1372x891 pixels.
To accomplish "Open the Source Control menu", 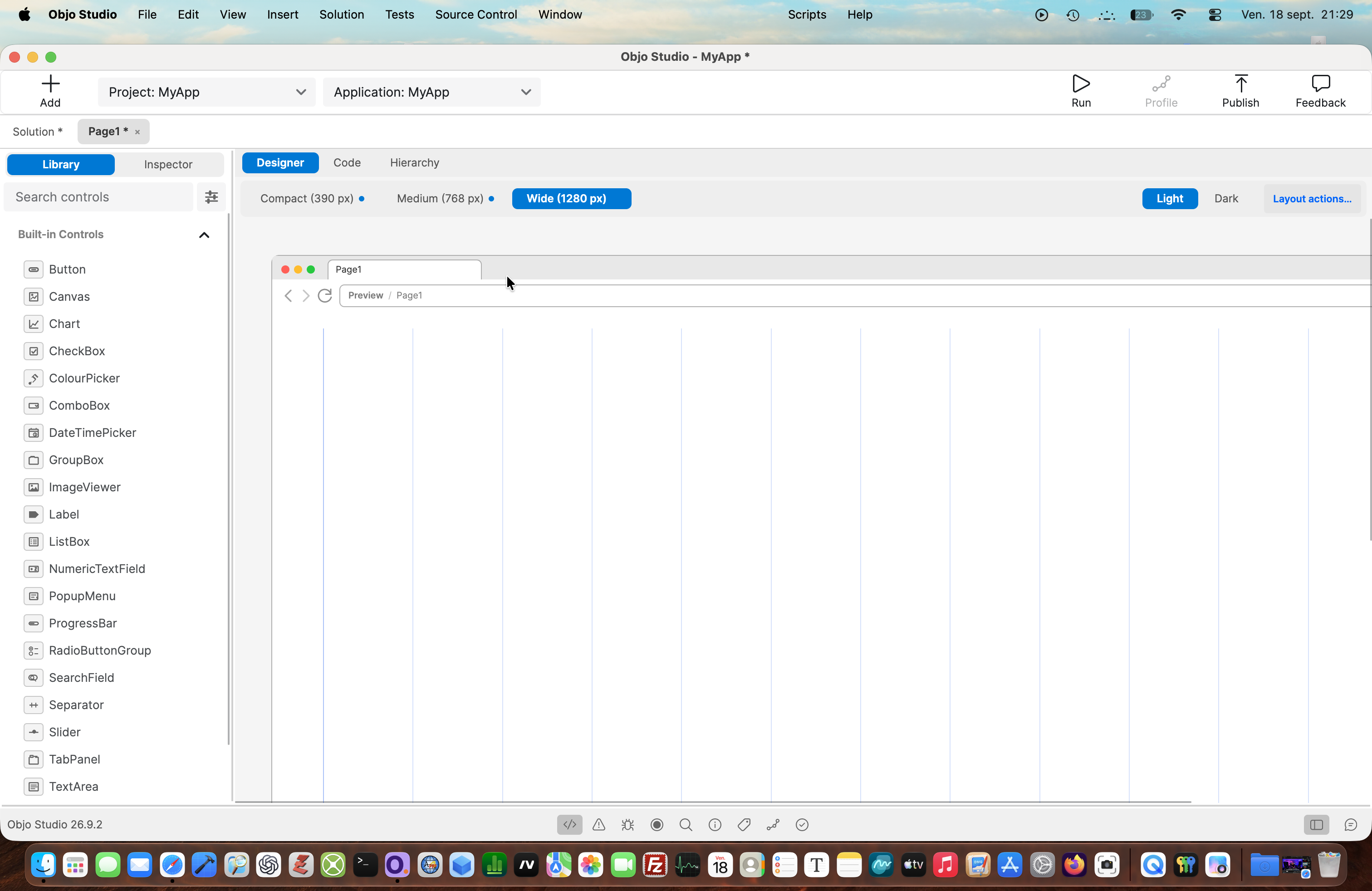I will point(476,15).
